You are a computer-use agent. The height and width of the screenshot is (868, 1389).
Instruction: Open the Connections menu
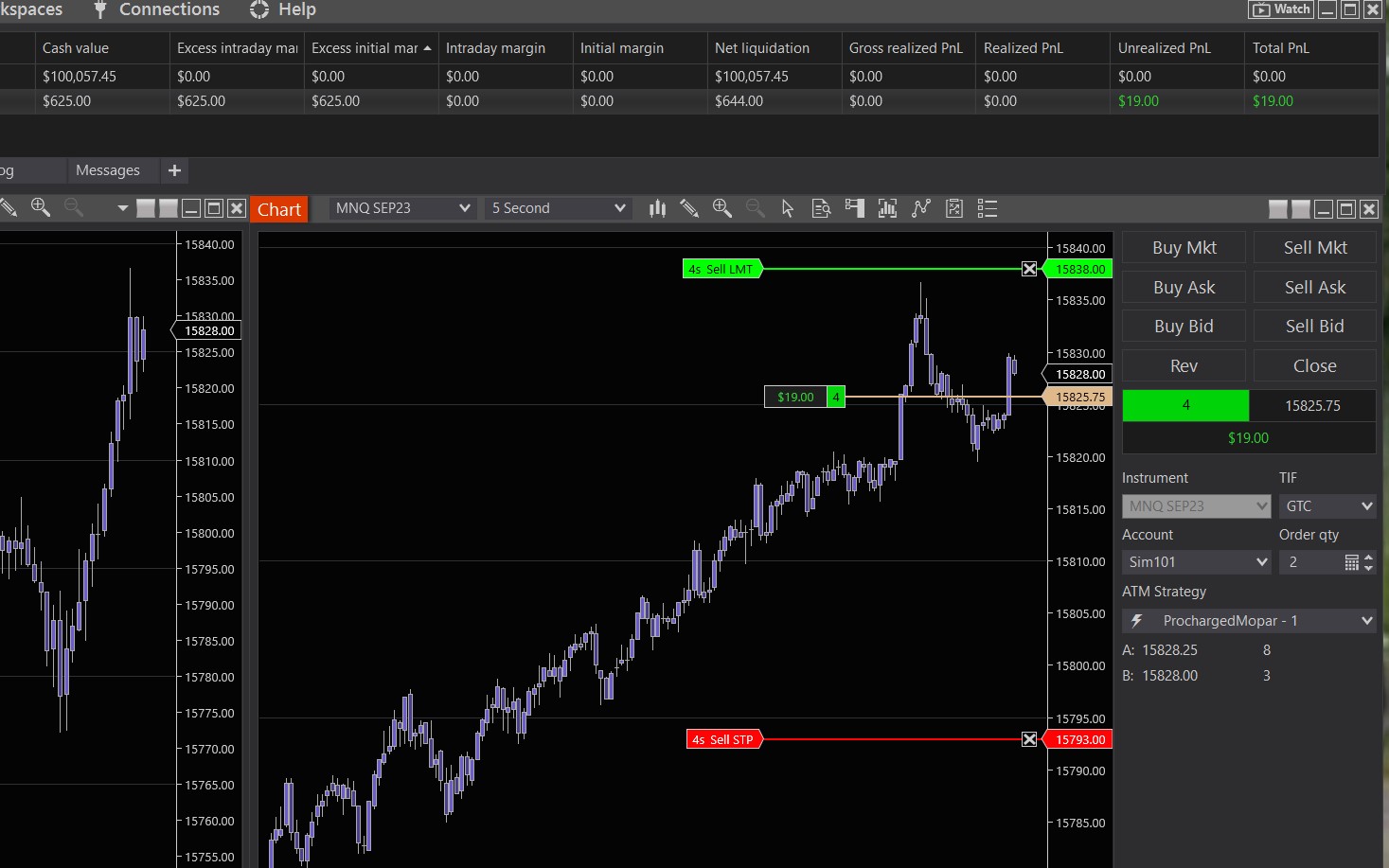[x=156, y=9]
